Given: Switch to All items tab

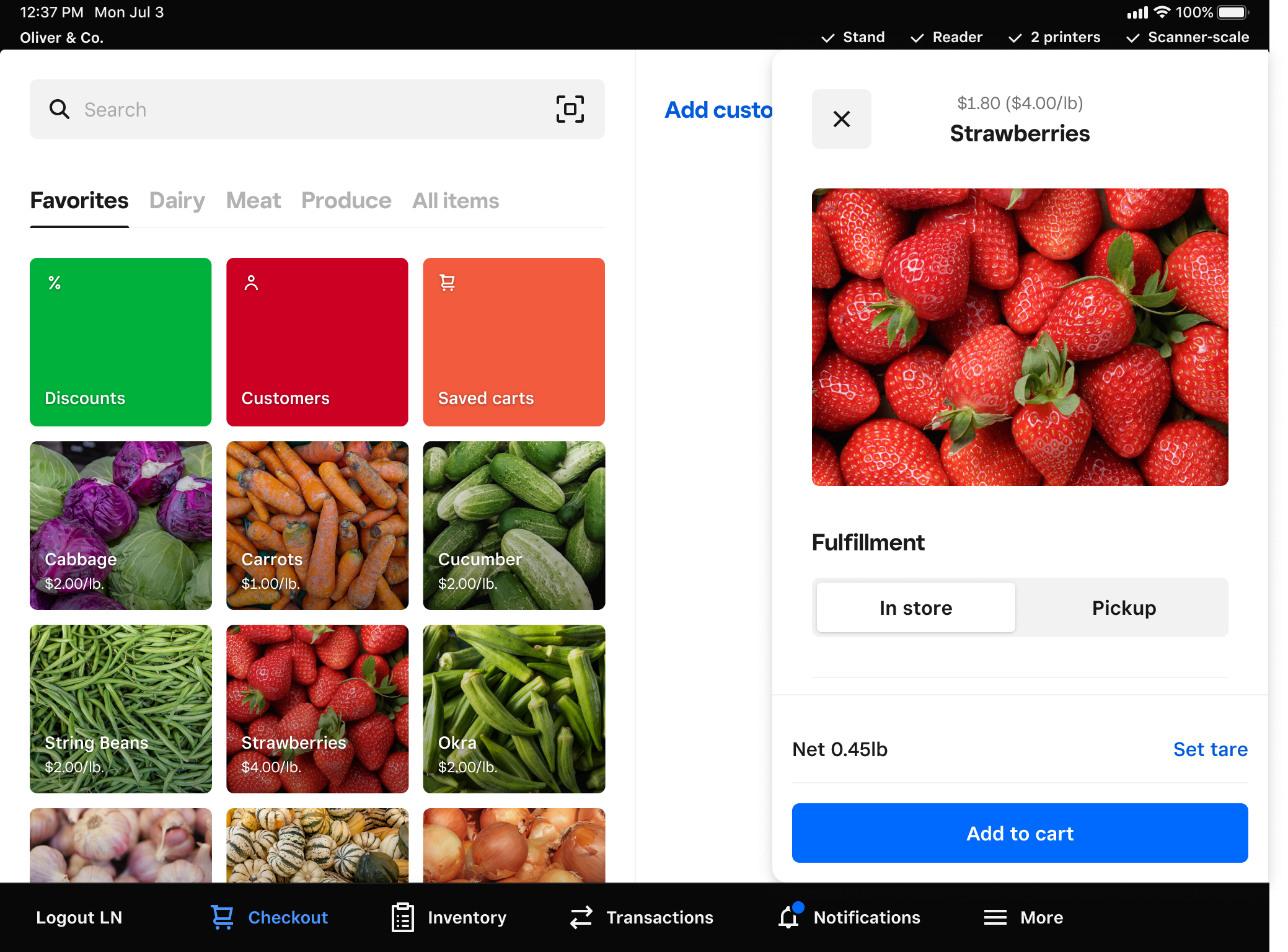Looking at the screenshot, I should click(x=456, y=201).
